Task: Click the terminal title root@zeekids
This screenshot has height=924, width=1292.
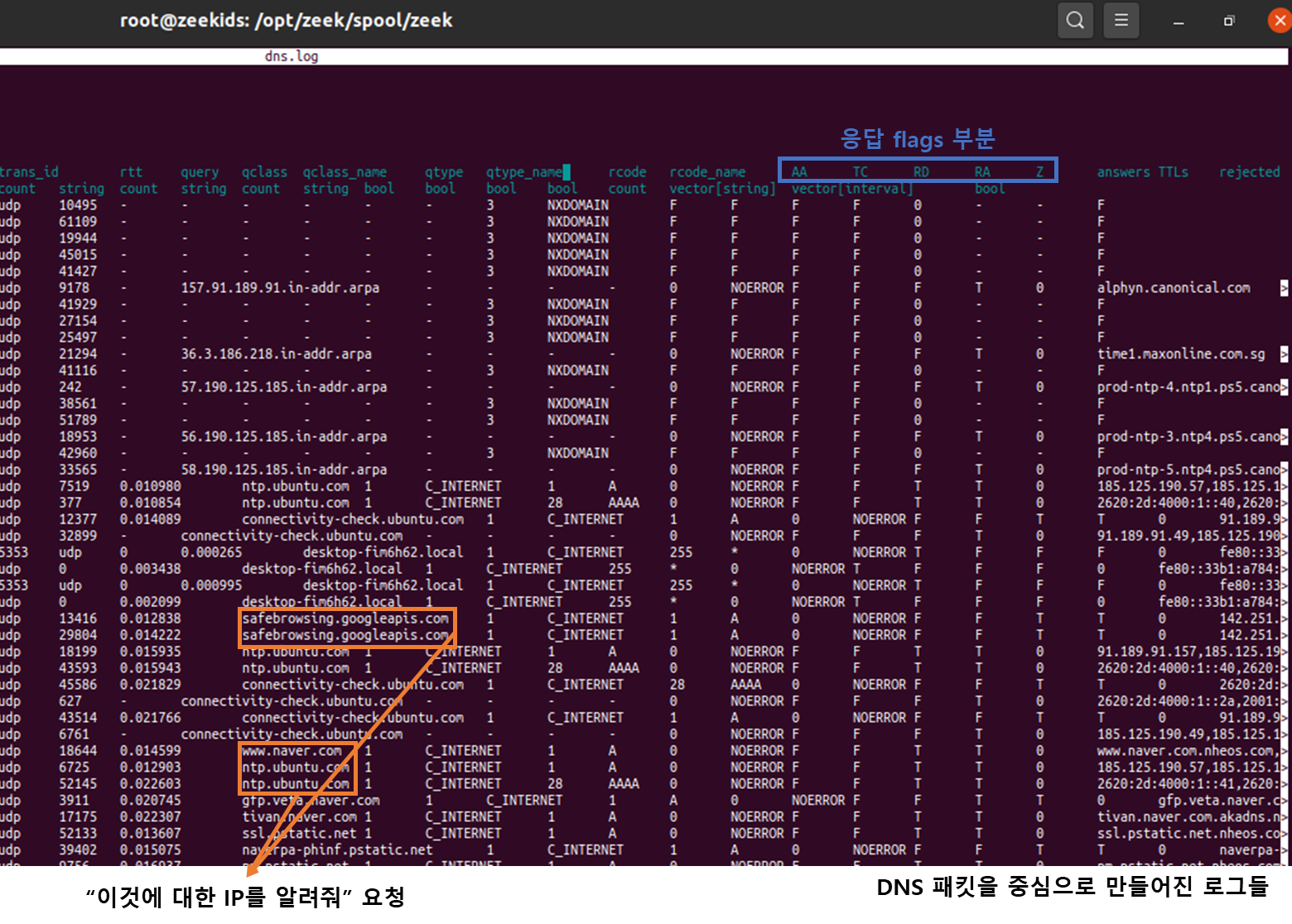Action: tap(287, 21)
